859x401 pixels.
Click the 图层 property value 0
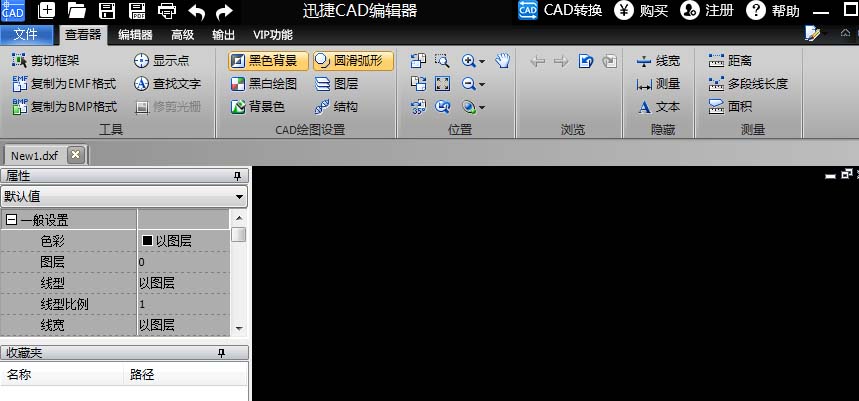coord(183,262)
